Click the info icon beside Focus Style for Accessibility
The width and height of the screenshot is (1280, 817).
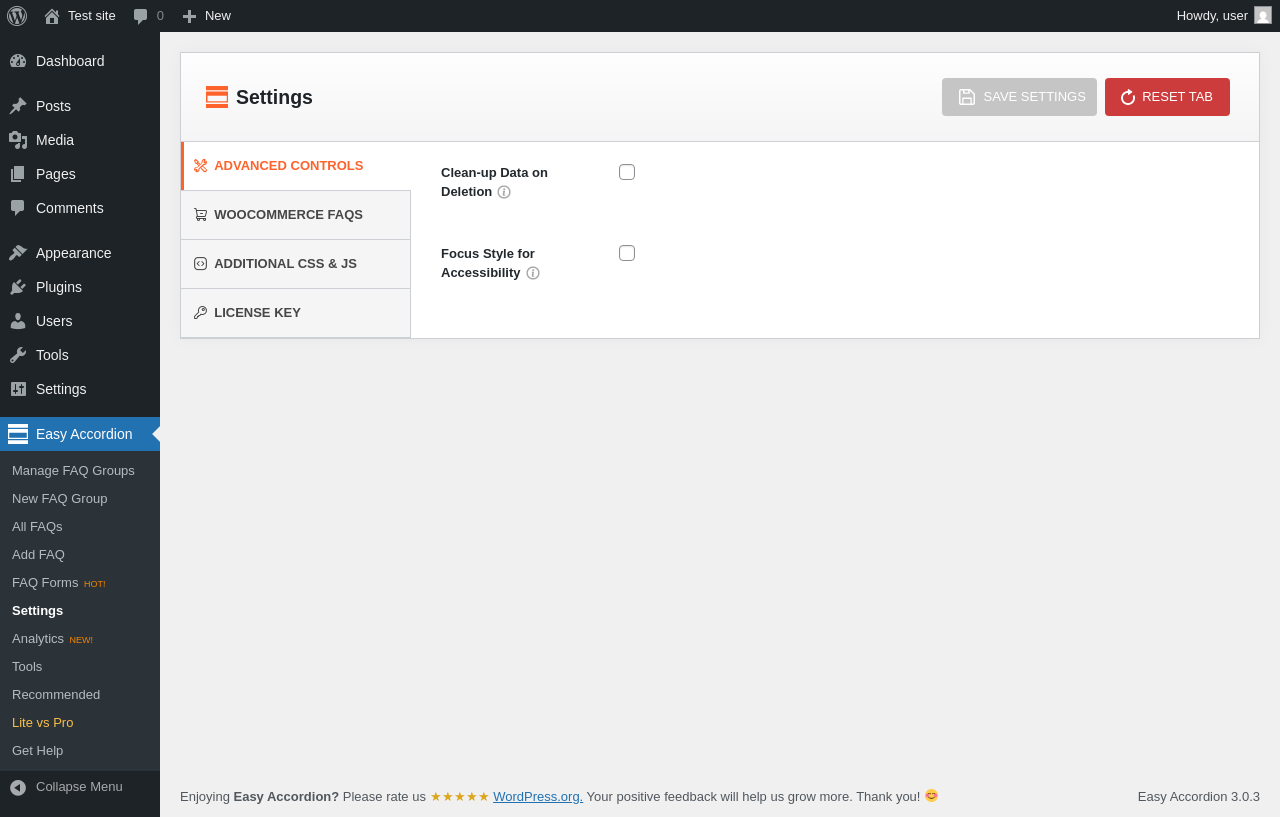click(x=533, y=273)
